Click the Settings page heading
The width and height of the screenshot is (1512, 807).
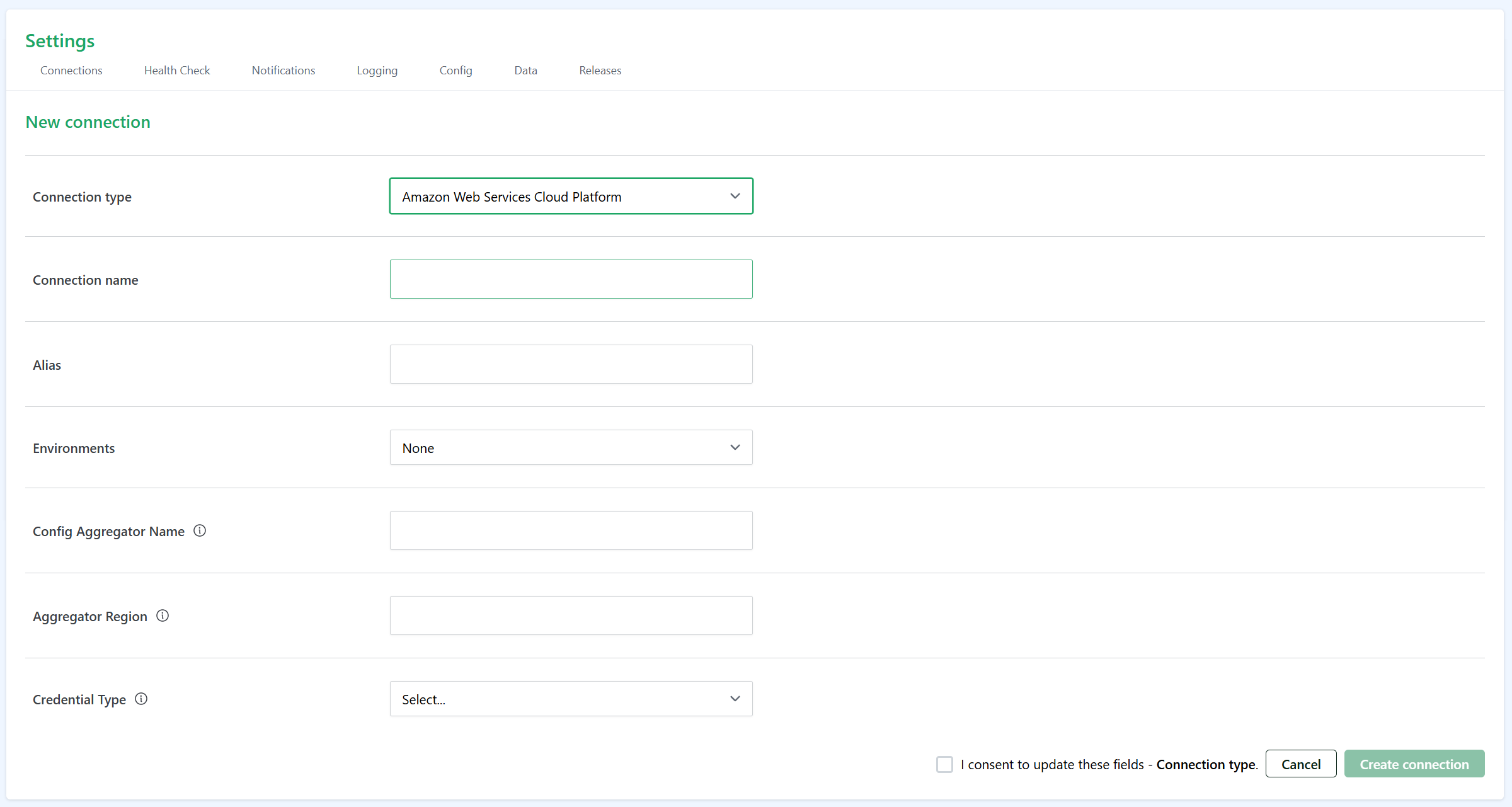60,41
